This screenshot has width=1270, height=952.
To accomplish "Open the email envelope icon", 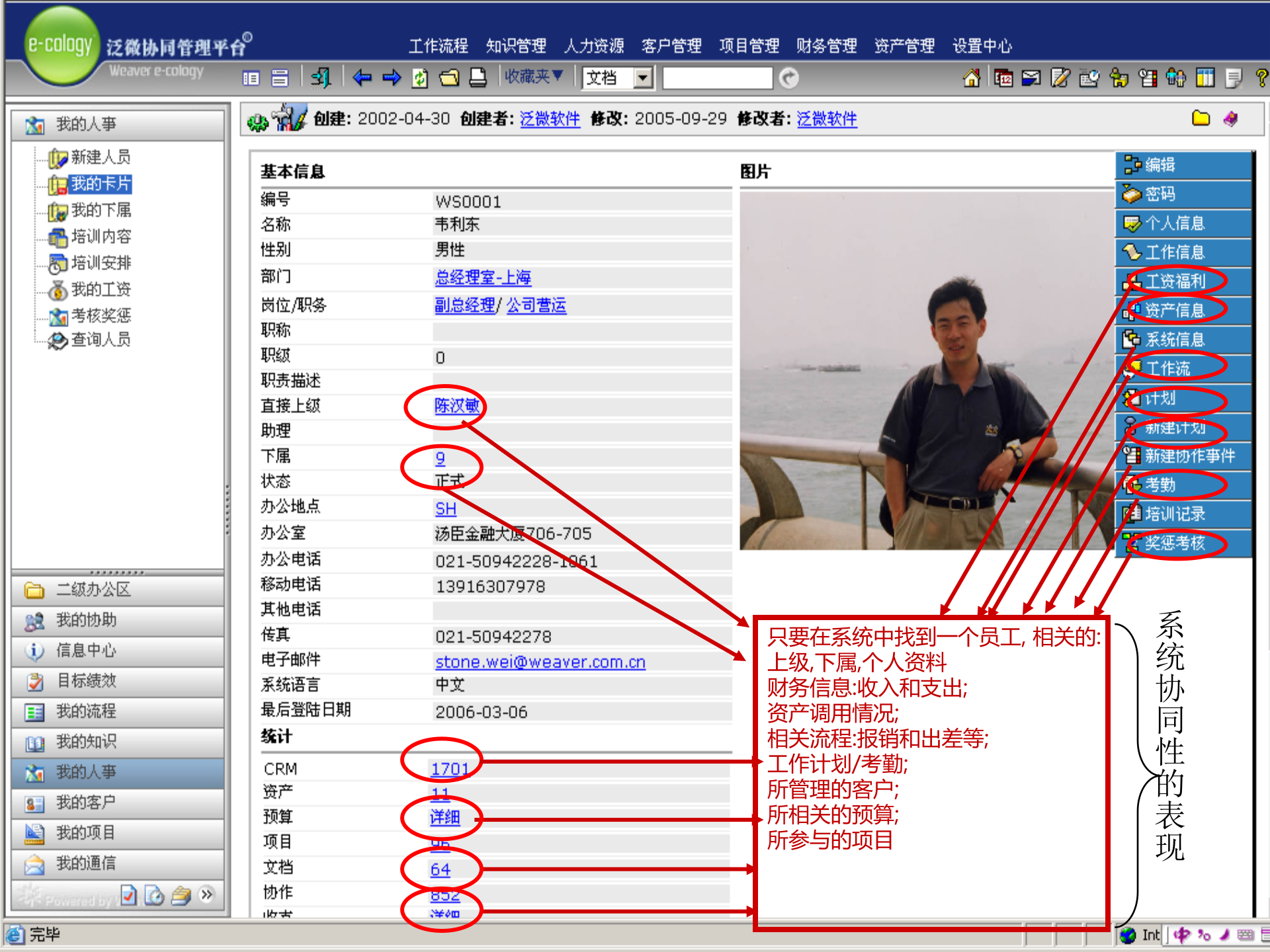I will (1032, 78).
